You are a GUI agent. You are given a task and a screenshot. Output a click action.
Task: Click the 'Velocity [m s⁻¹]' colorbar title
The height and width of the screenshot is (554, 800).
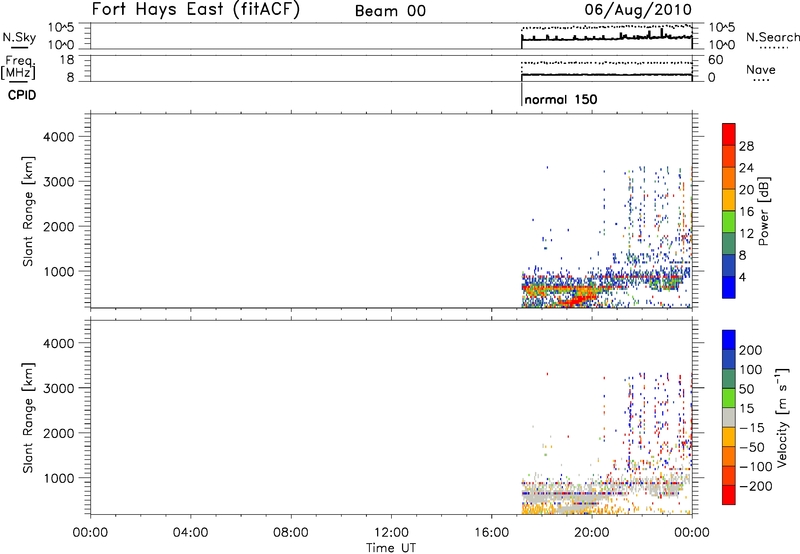(x=782, y=417)
